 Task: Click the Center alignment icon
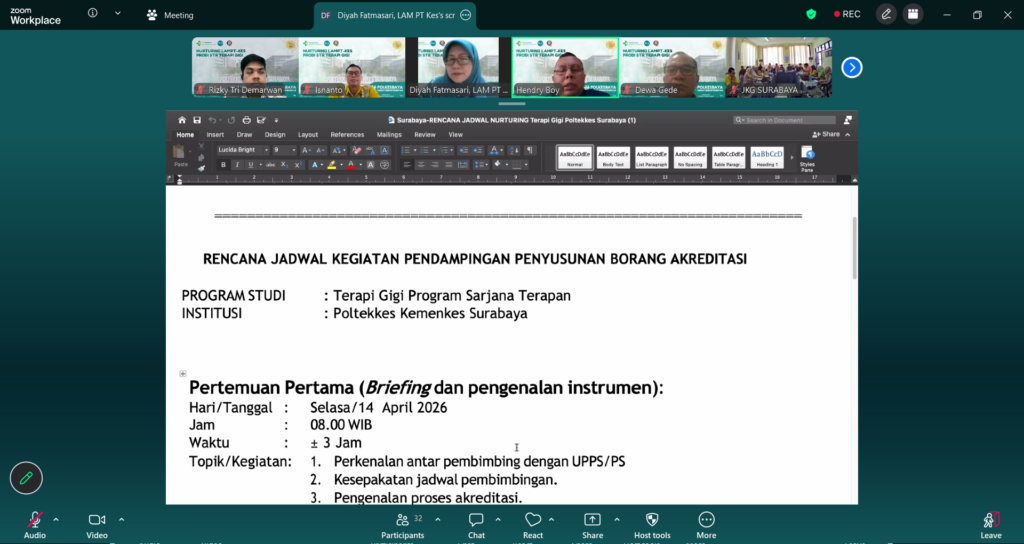421,165
